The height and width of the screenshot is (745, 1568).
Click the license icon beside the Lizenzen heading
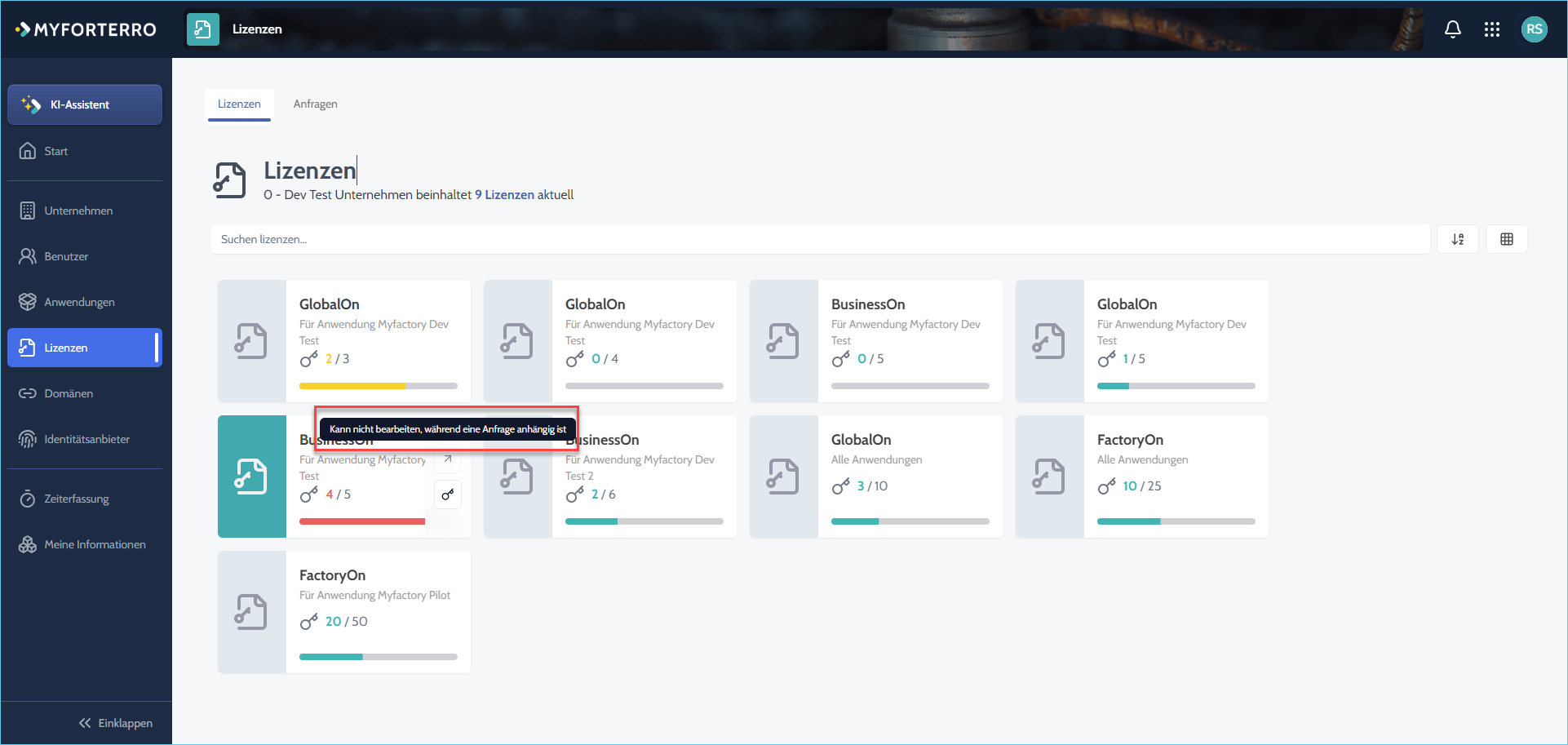[230, 180]
